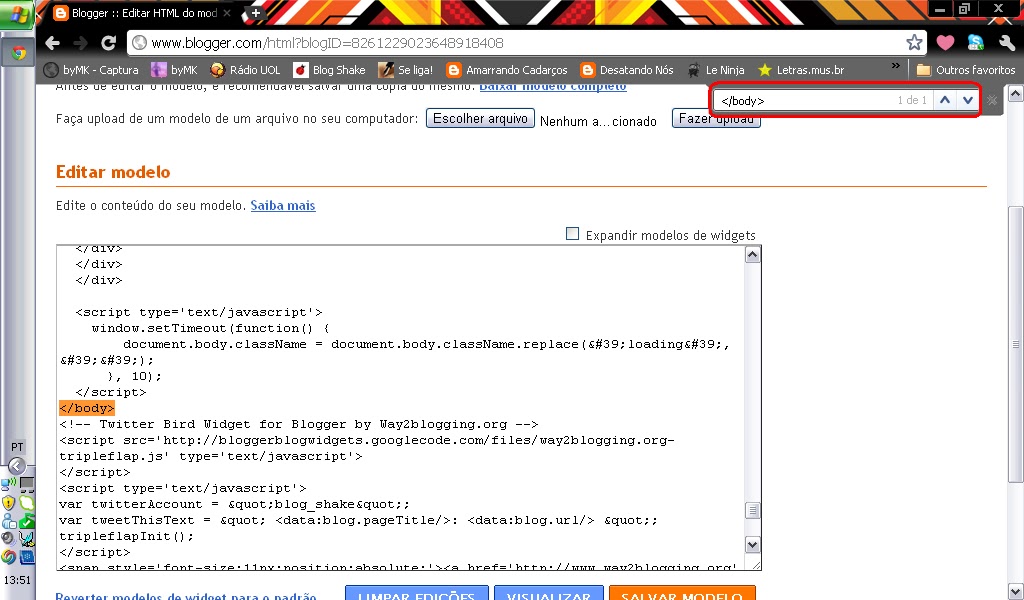Click the Fazer upload button
The height and width of the screenshot is (600, 1024).
coord(716,119)
